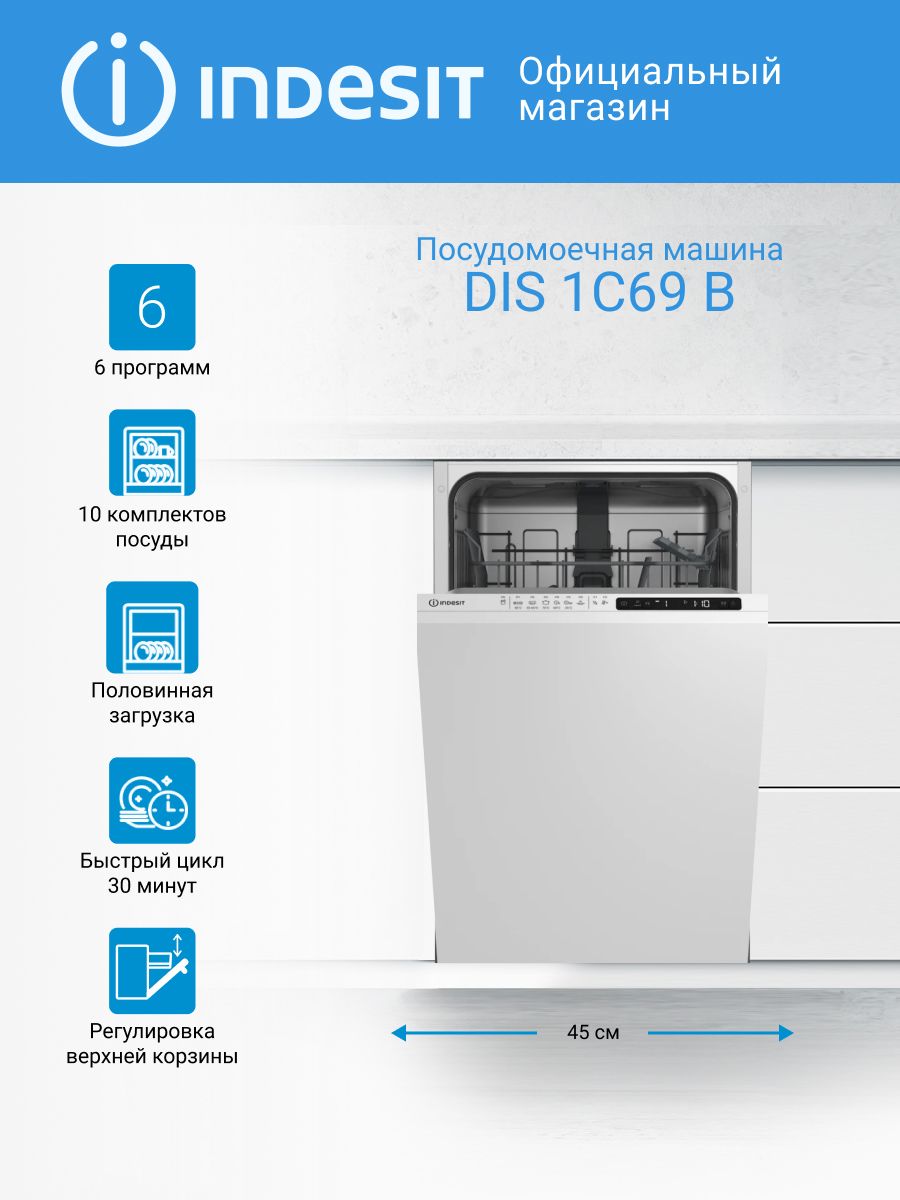This screenshot has height=1200, width=900.
Task: Click the 10 place settings dish rack icon
Action: tap(152, 452)
